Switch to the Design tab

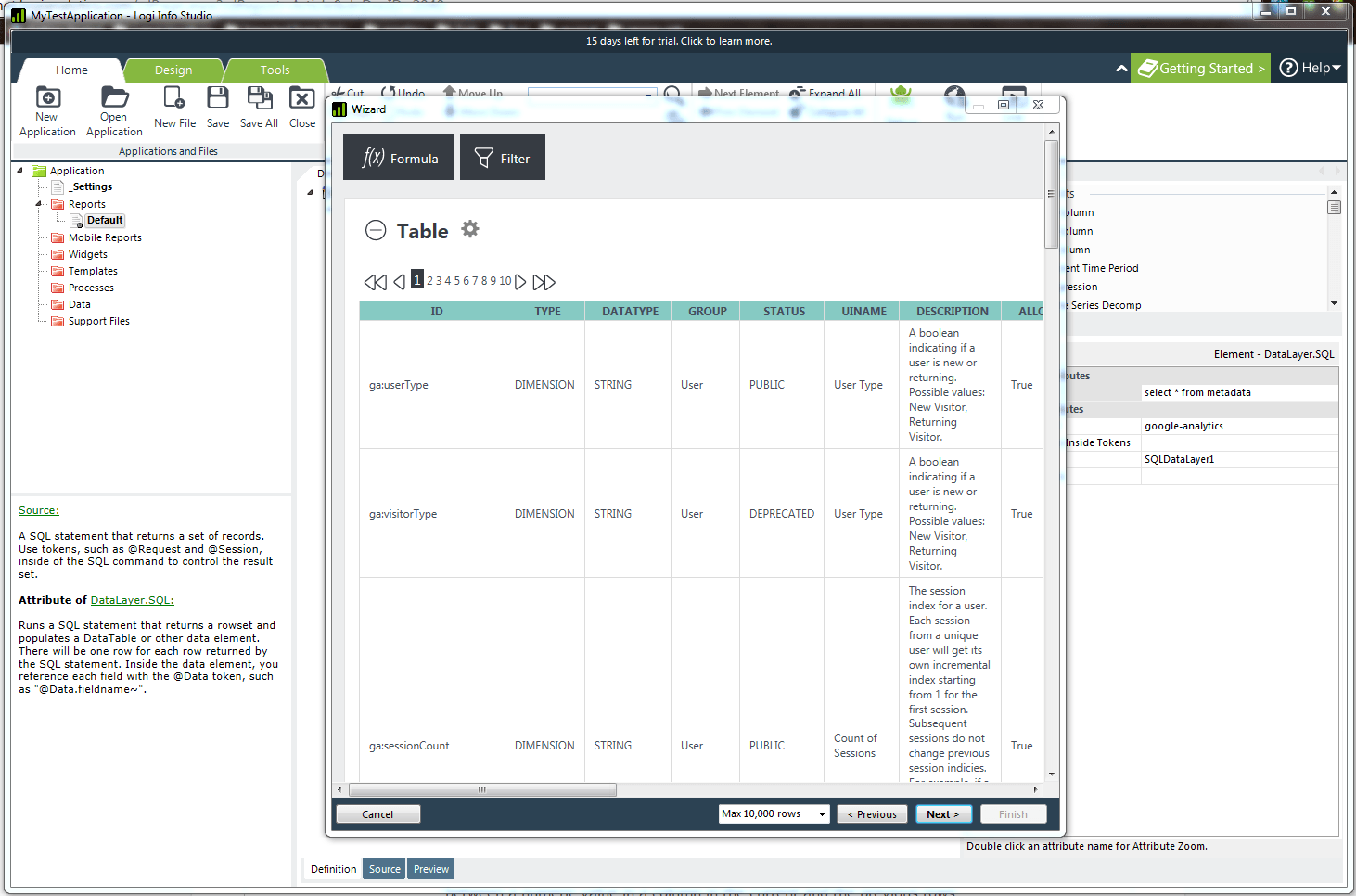(x=173, y=70)
